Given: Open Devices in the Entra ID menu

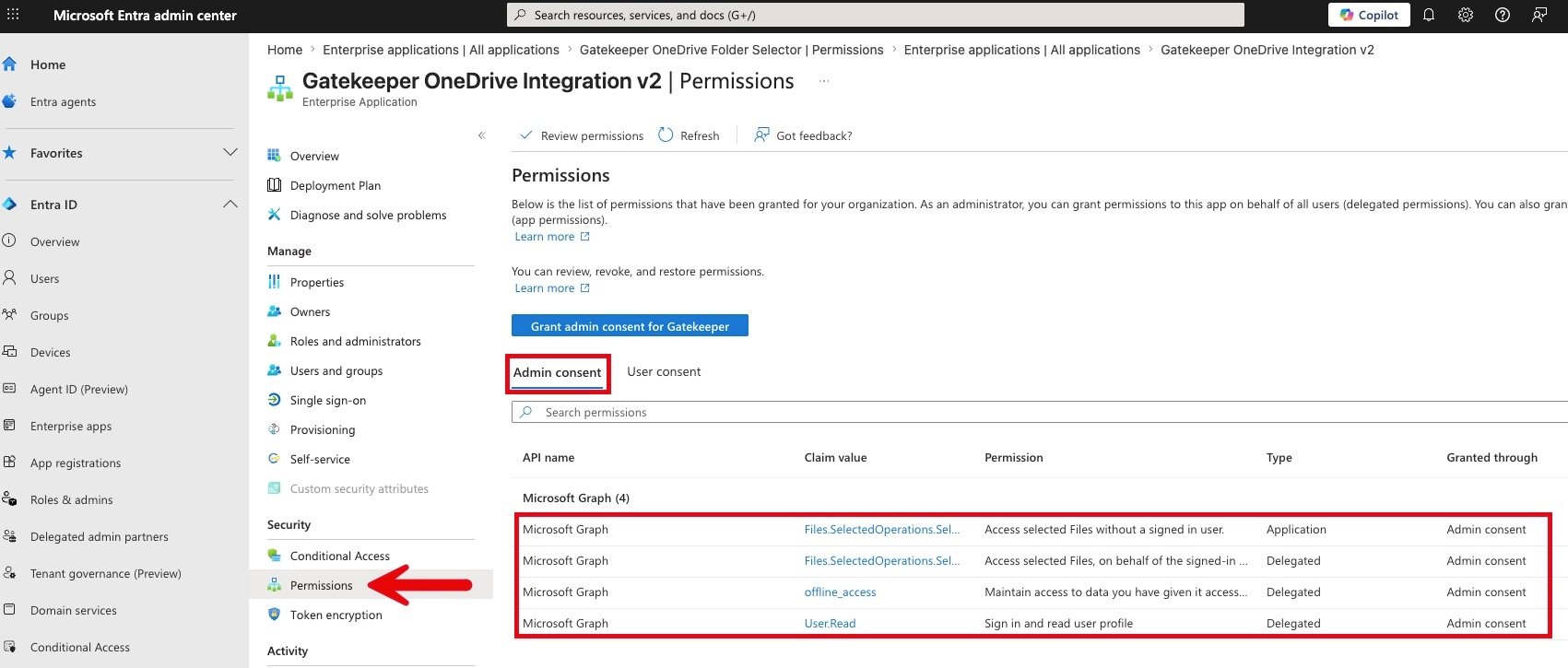Looking at the screenshot, I should point(50,352).
